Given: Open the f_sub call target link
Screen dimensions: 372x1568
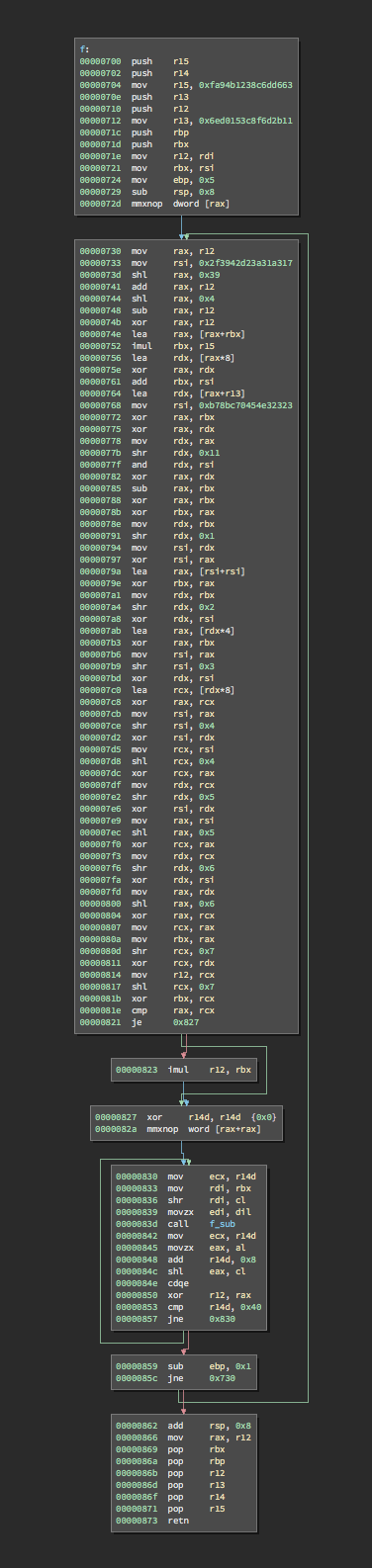Looking at the screenshot, I should click(222, 1223).
